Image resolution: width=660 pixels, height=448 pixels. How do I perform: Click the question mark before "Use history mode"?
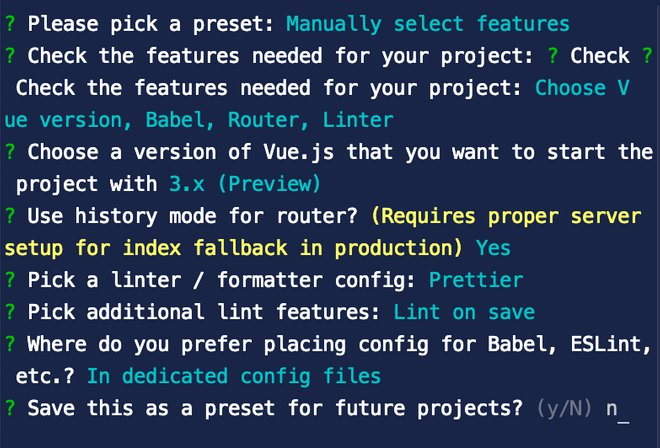pyautogui.click(x=9, y=216)
